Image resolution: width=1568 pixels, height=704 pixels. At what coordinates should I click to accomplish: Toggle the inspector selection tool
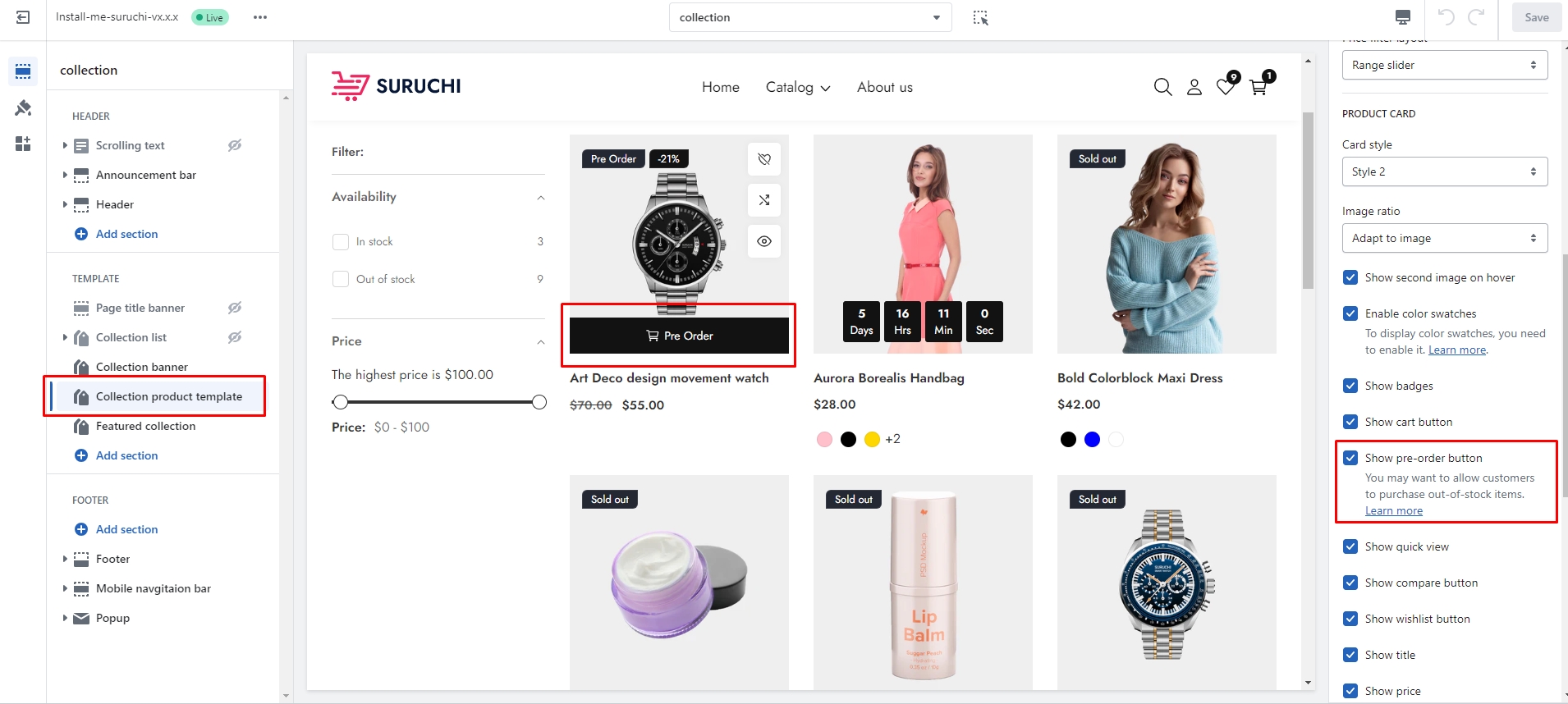(x=980, y=17)
